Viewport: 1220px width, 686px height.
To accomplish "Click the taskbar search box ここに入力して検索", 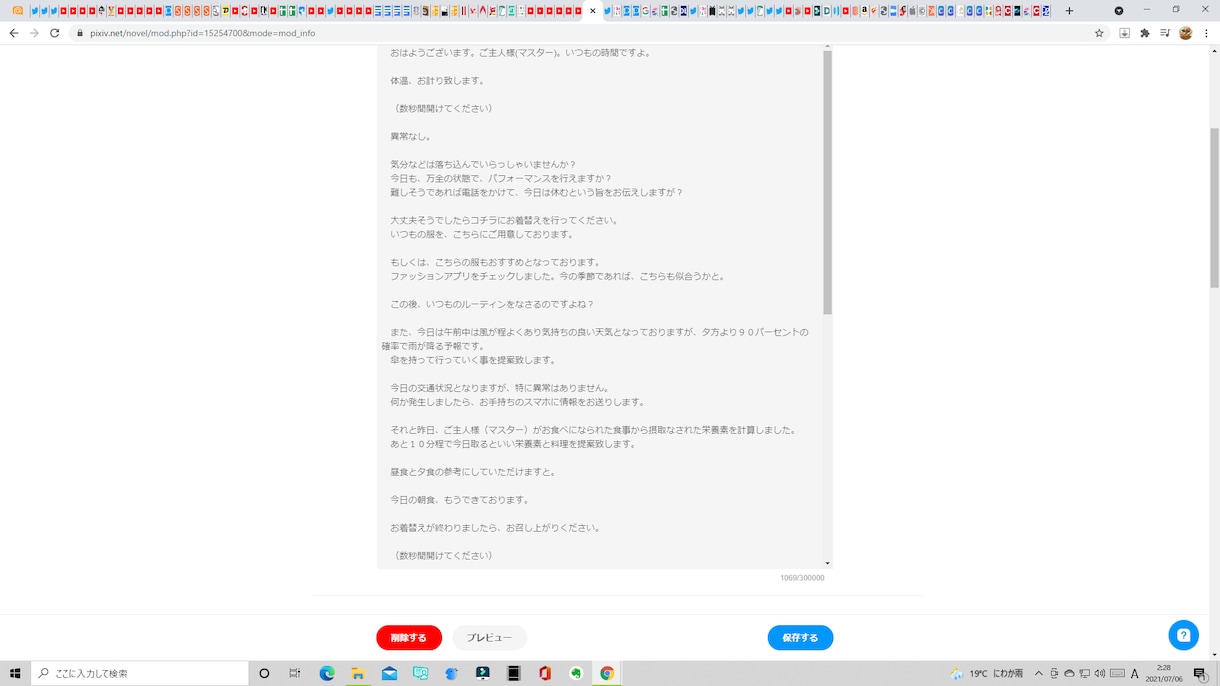I will (140, 673).
